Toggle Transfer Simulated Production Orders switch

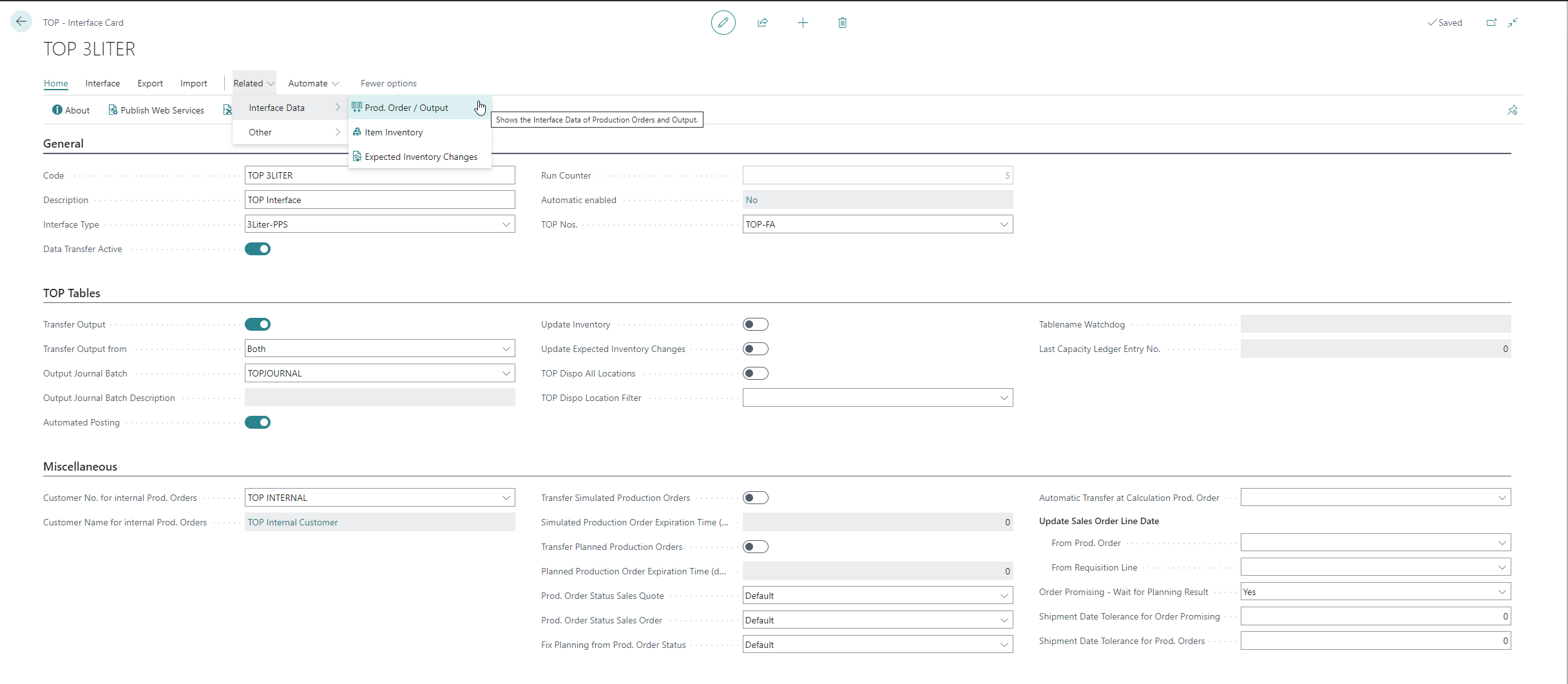(755, 498)
